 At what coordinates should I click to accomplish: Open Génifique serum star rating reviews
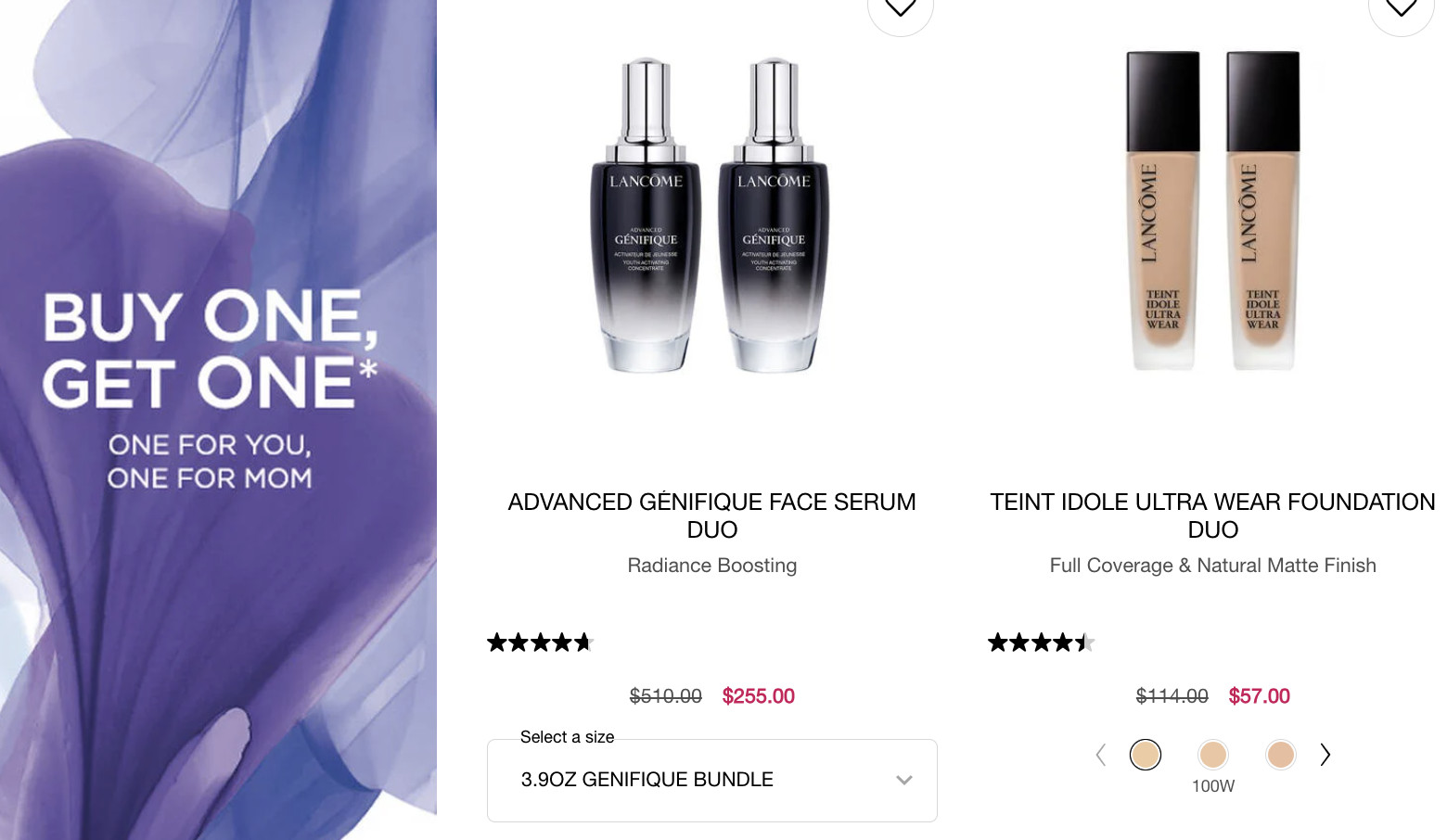point(540,643)
